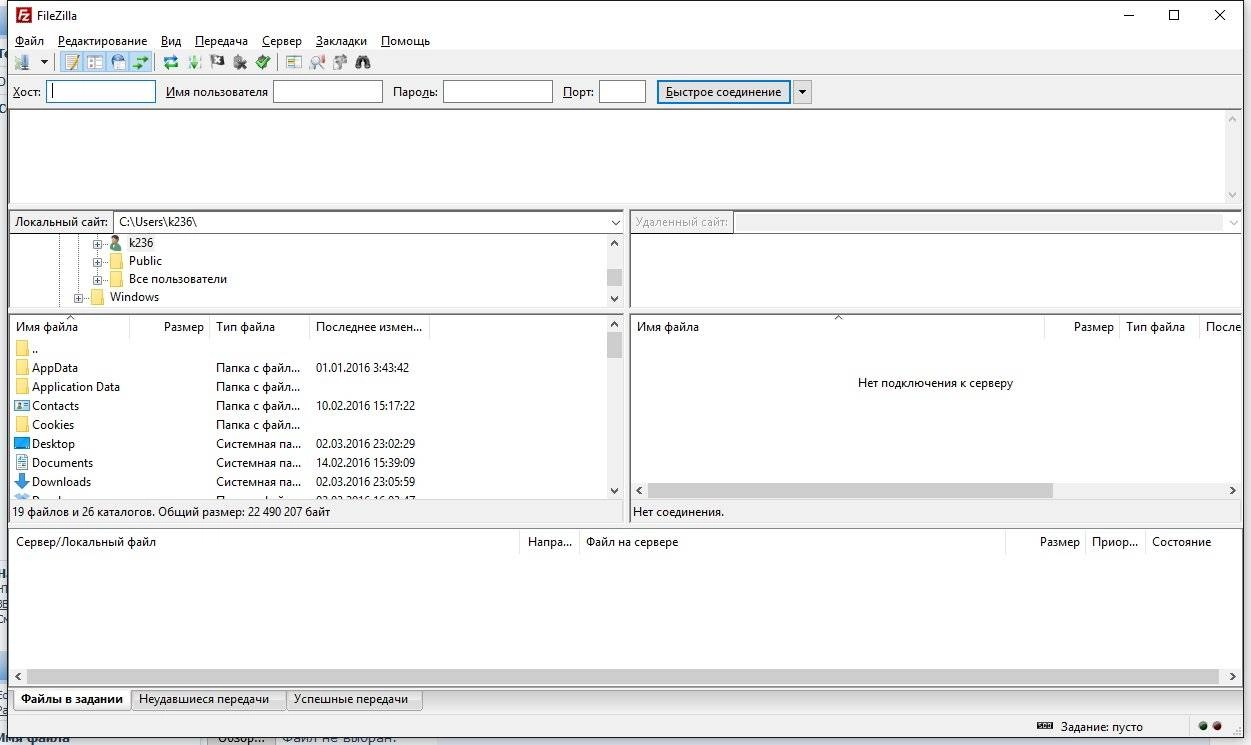Expand the Public tree node
Image resolution: width=1251 pixels, height=745 pixels.
[98, 261]
